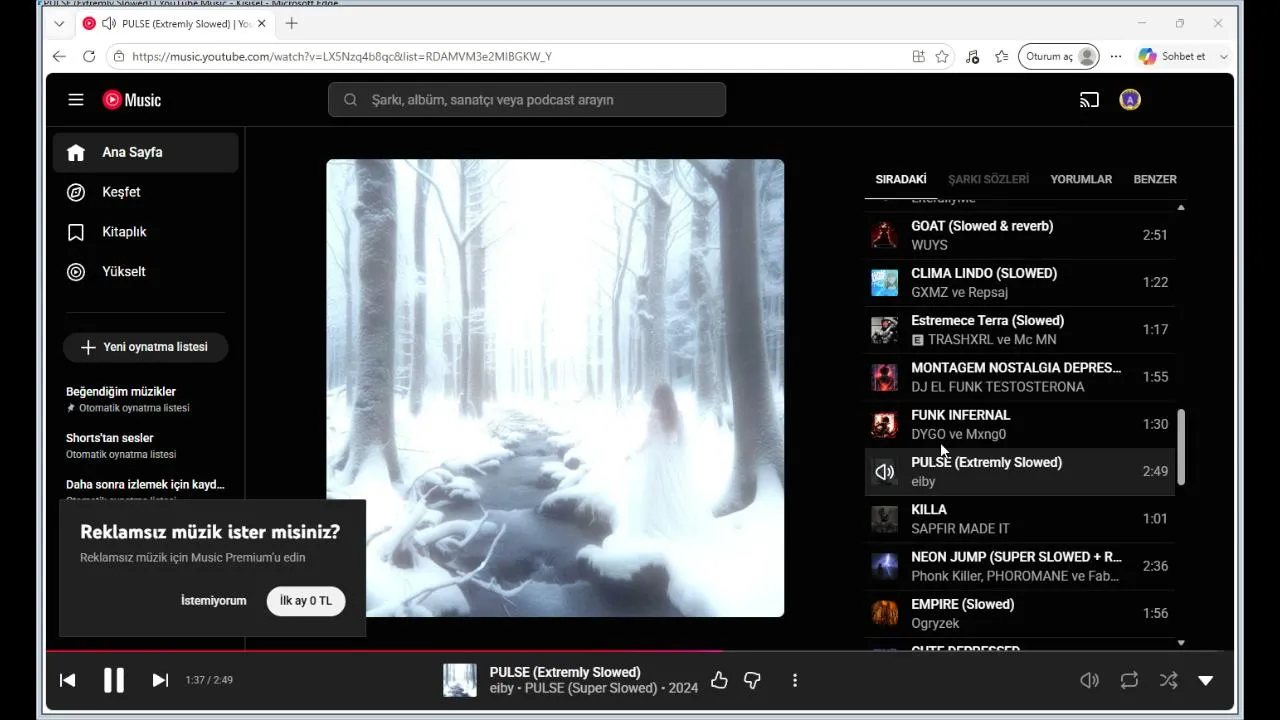This screenshot has height=720, width=1280.
Task: Play MONTAGEM NOSTALGIA DEPRES... from the queue
Action: pos(1020,377)
